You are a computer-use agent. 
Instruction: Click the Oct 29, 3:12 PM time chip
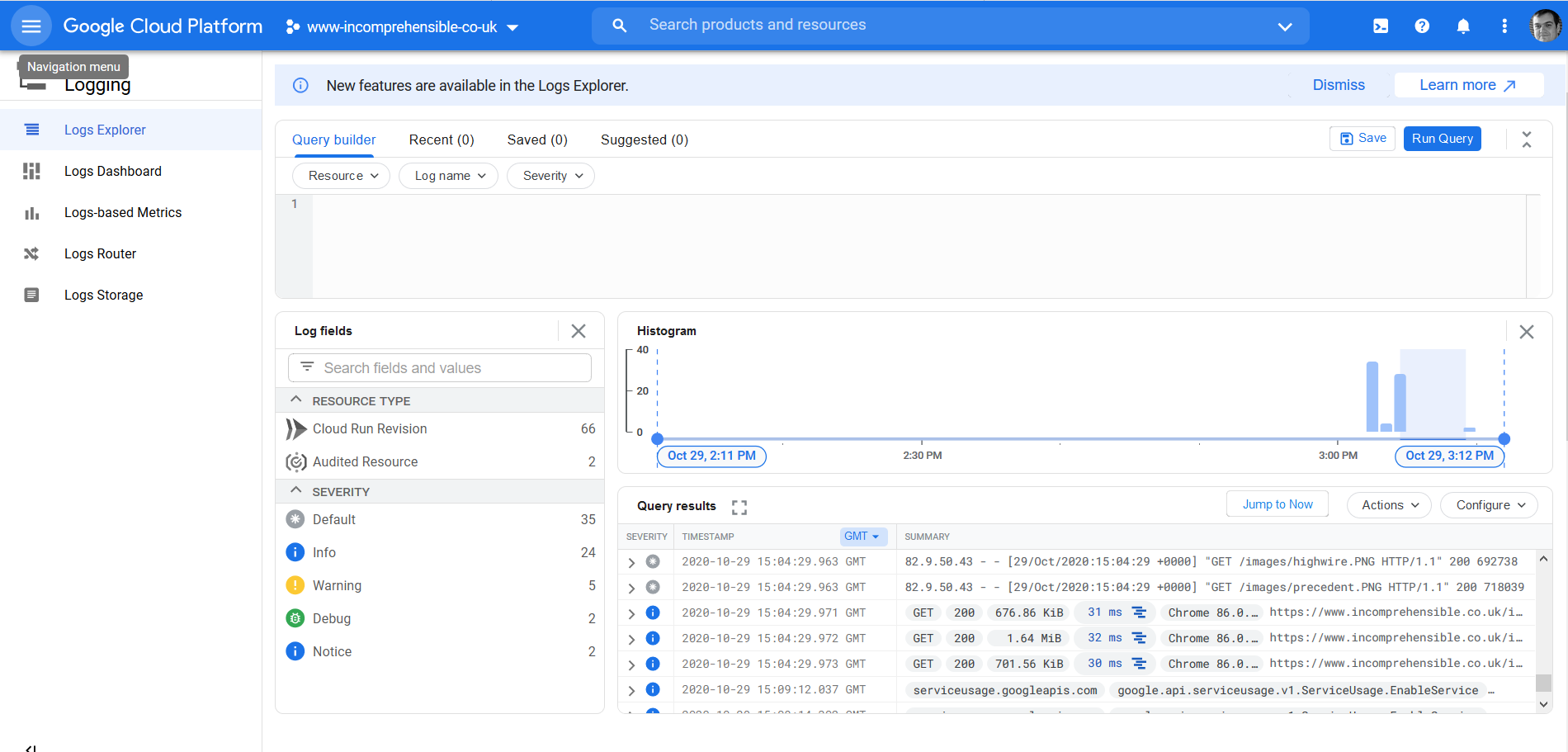click(x=1449, y=456)
